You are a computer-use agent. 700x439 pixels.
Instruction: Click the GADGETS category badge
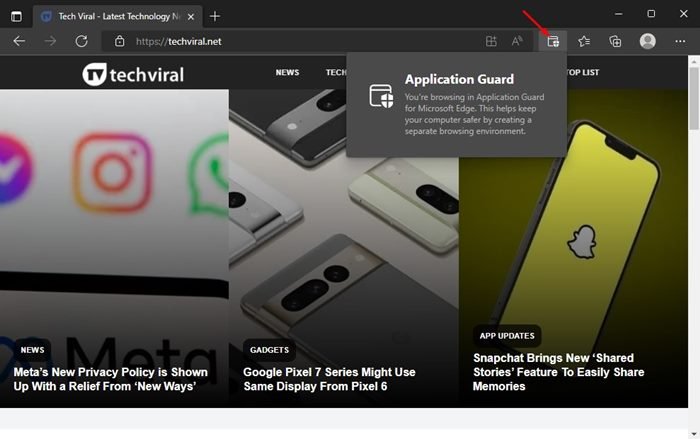click(x=269, y=350)
